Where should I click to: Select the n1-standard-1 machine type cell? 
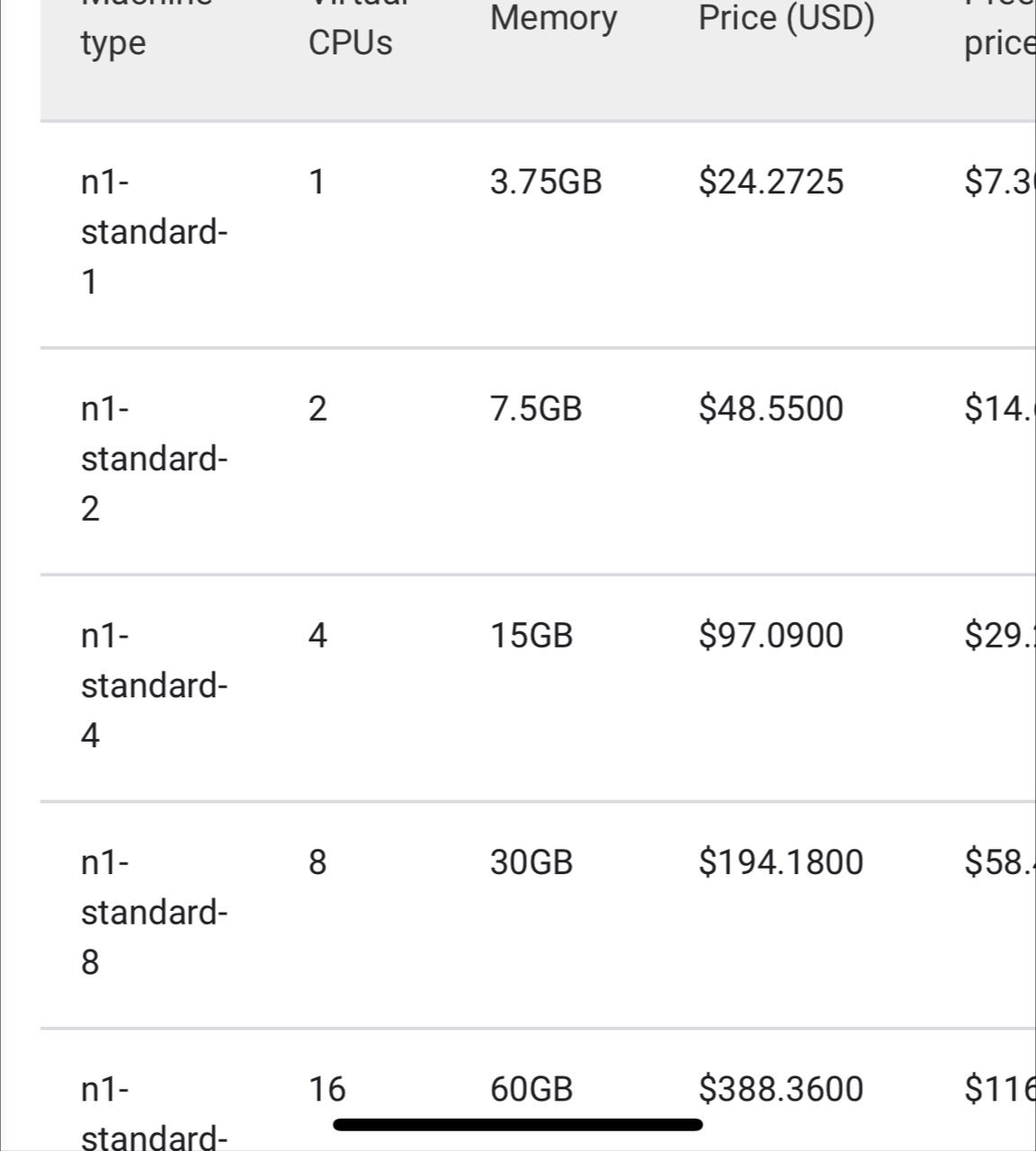tap(154, 233)
